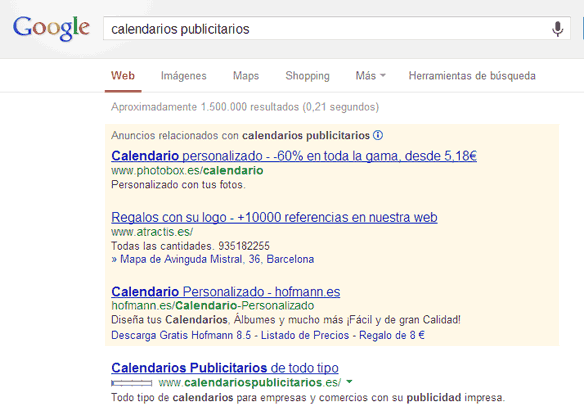
Task: Click the page preview bar icon beside calendariospublicitarios.es
Action: pyautogui.click(x=131, y=383)
